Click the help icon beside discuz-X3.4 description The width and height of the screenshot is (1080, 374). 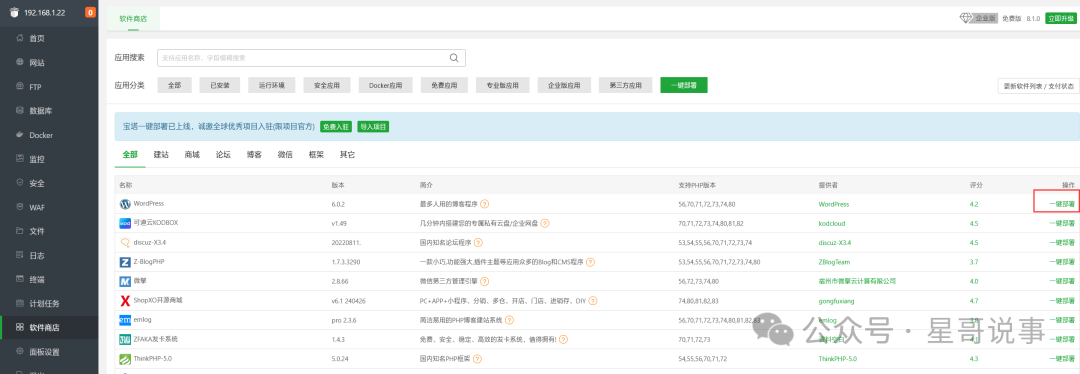(478, 242)
